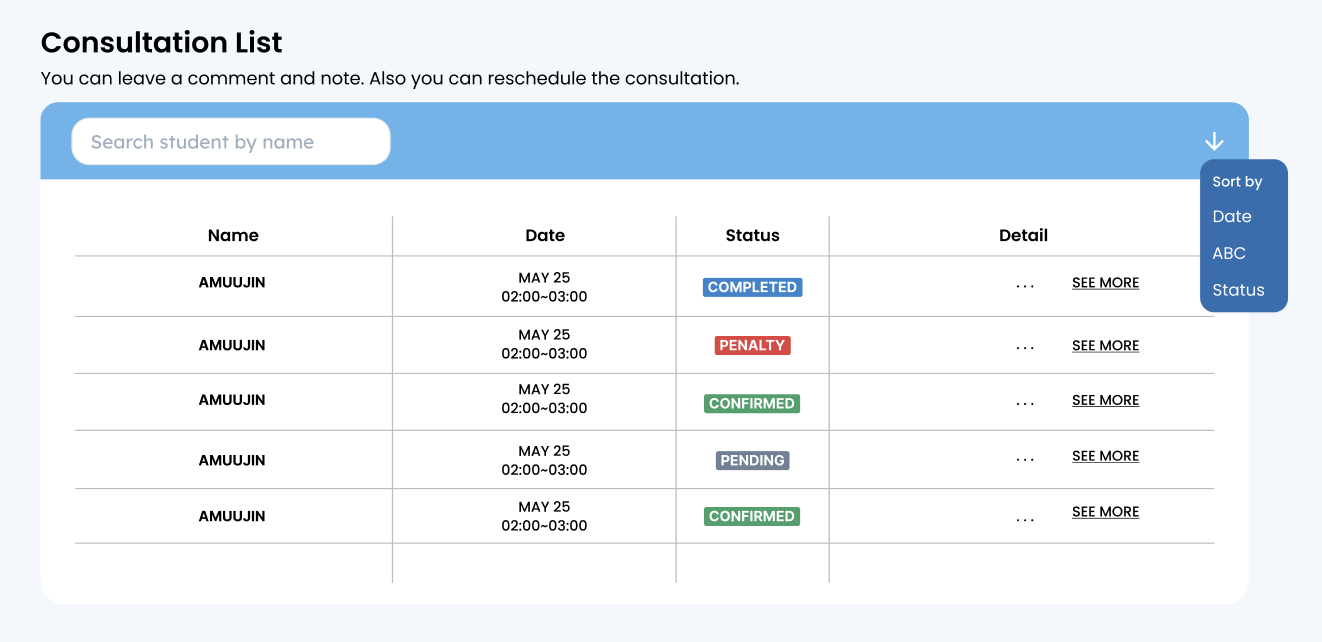Open SEE MORE for the PENDING row
This screenshot has height=642, width=1322.
point(1105,456)
